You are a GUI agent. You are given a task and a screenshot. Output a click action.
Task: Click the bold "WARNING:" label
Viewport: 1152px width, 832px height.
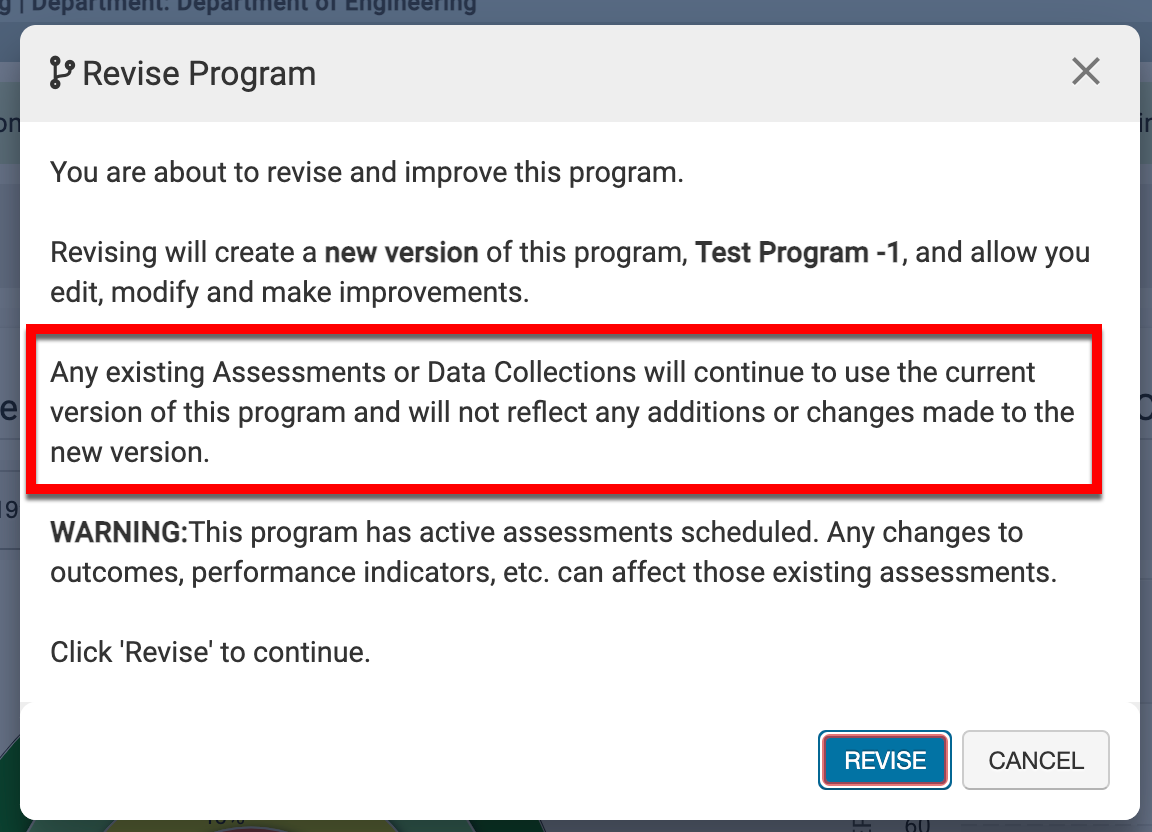pyautogui.click(x=119, y=532)
